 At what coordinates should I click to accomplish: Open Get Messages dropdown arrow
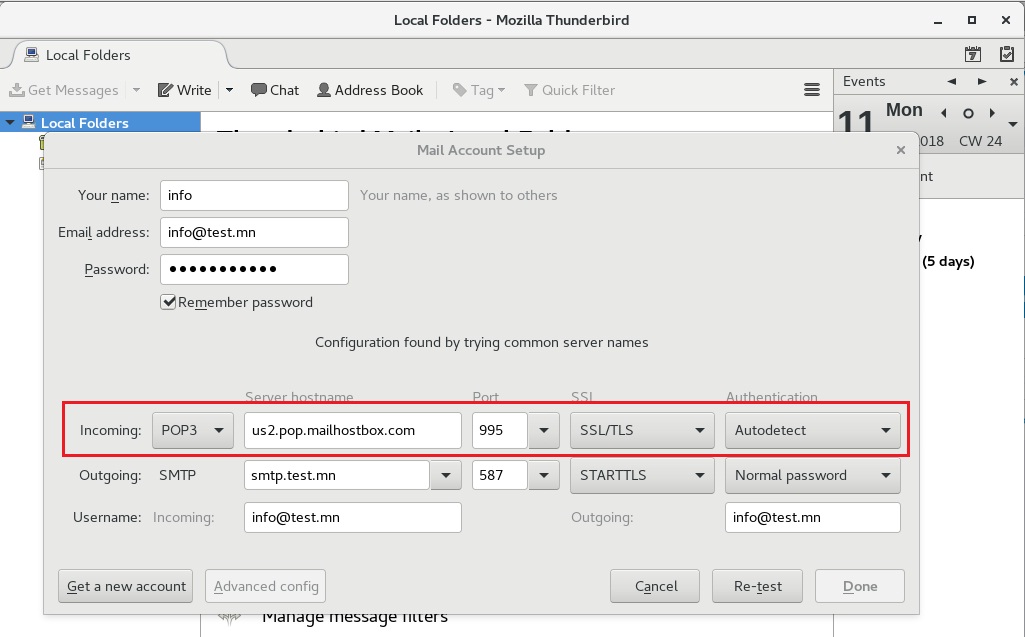pos(136,90)
